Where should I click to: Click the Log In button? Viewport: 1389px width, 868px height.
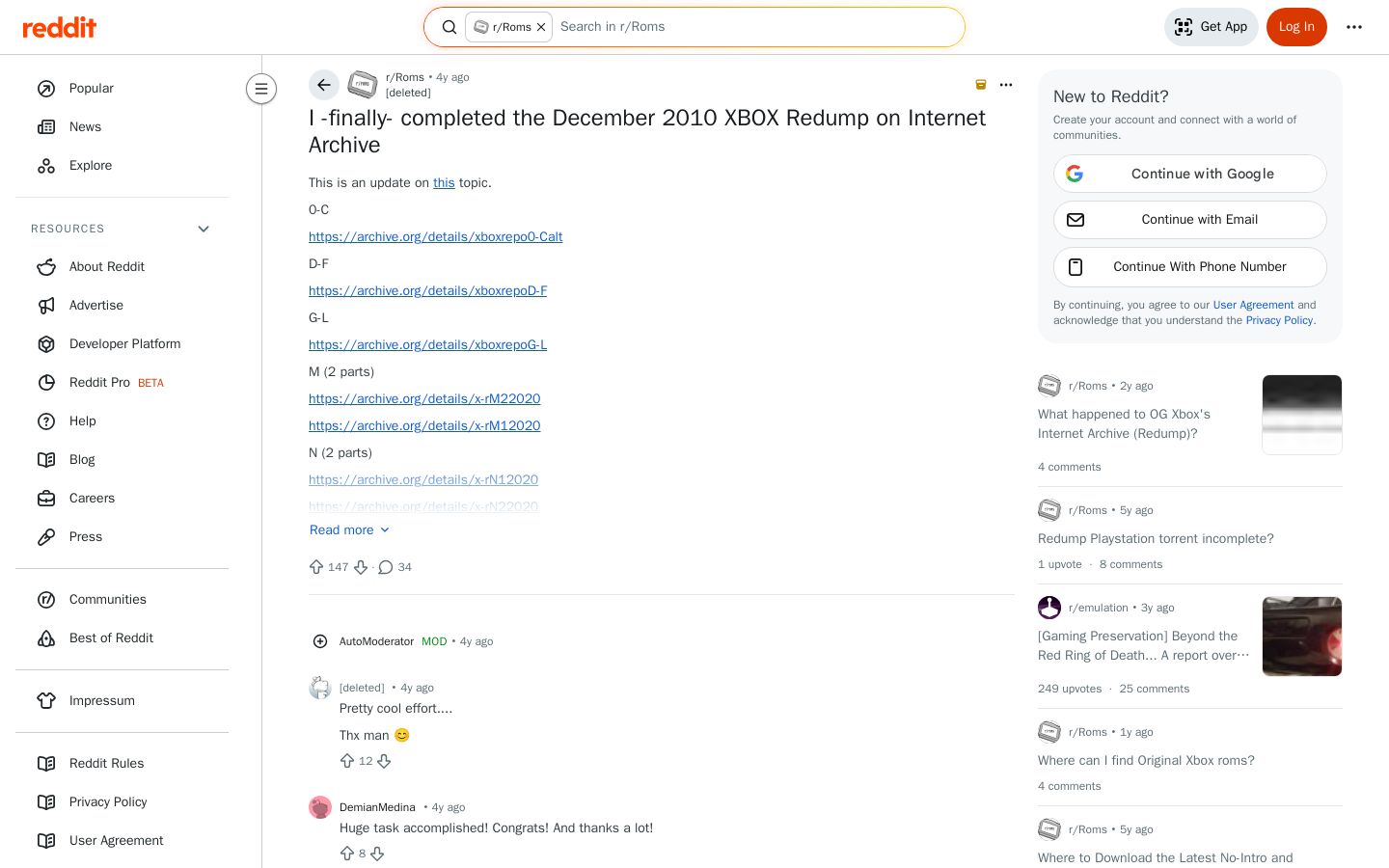(x=1296, y=27)
